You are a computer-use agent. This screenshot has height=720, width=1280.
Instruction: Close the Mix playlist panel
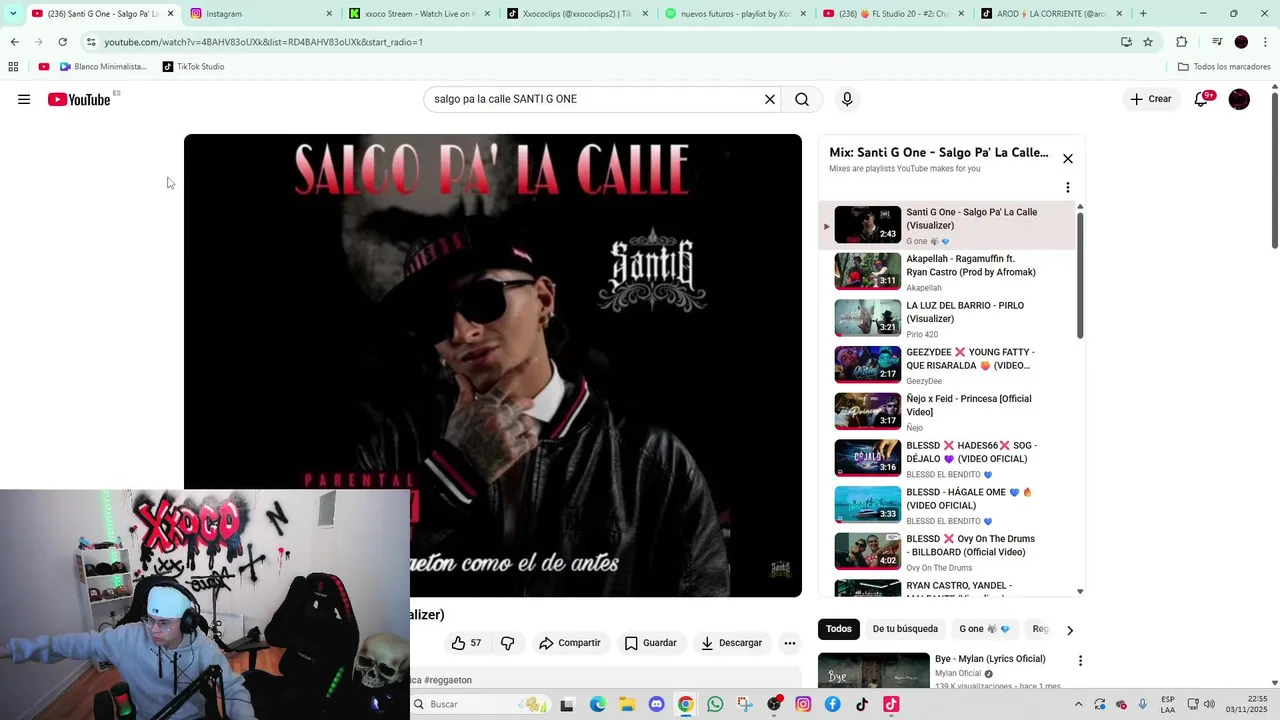point(1068,159)
